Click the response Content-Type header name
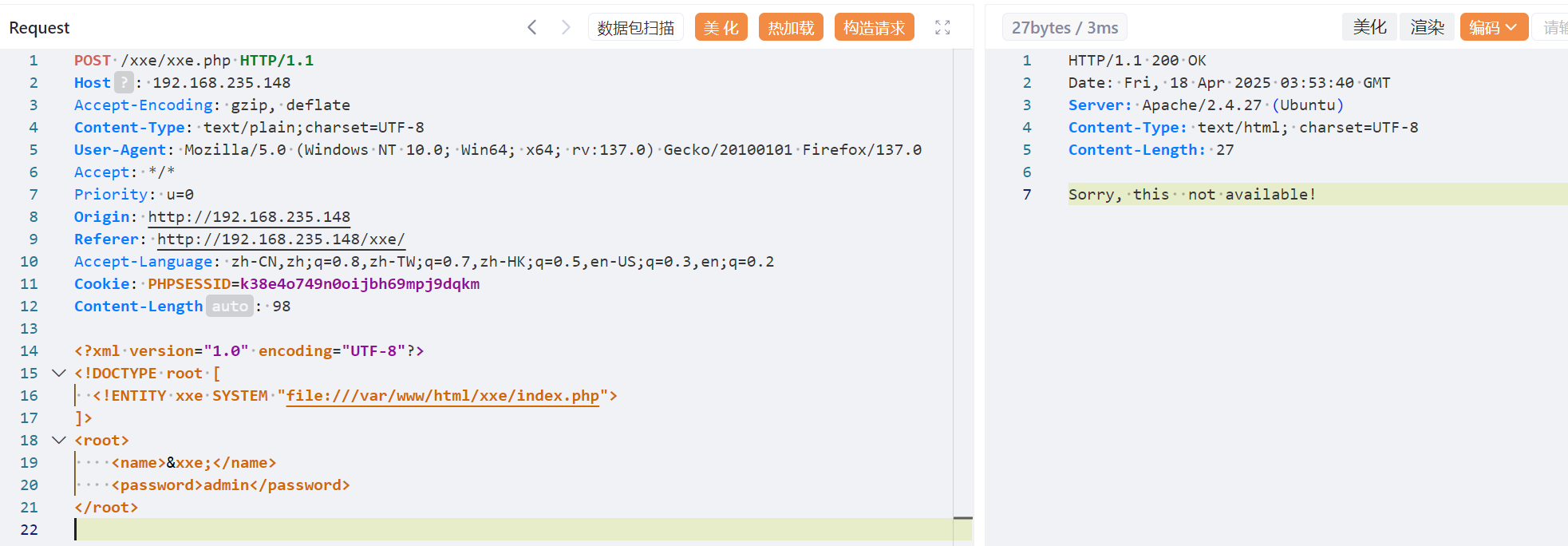Image resolution: width=1568 pixels, height=546 pixels. (1128, 128)
